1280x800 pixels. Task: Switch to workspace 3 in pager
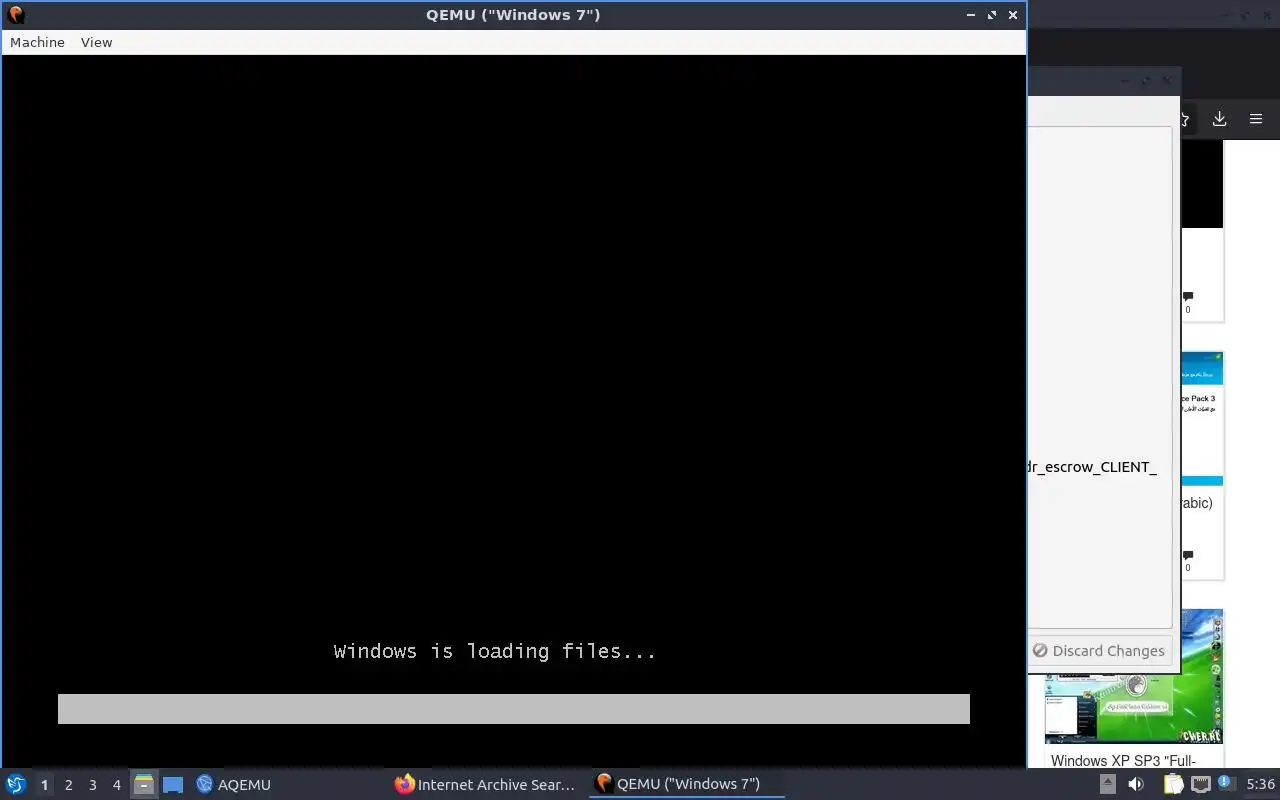point(92,785)
